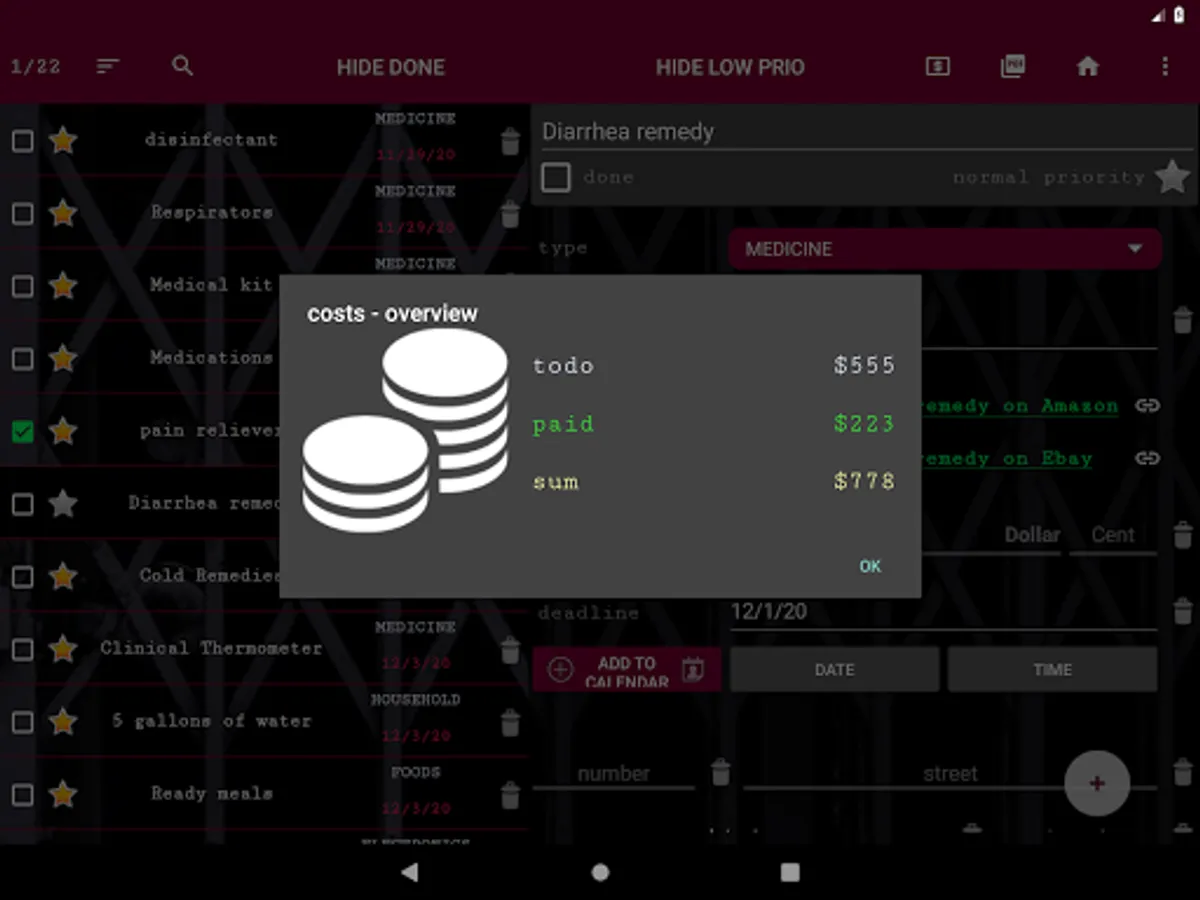Delete the Clinical Thermometer item
The height and width of the screenshot is (900, 1200).
(510, 650)
